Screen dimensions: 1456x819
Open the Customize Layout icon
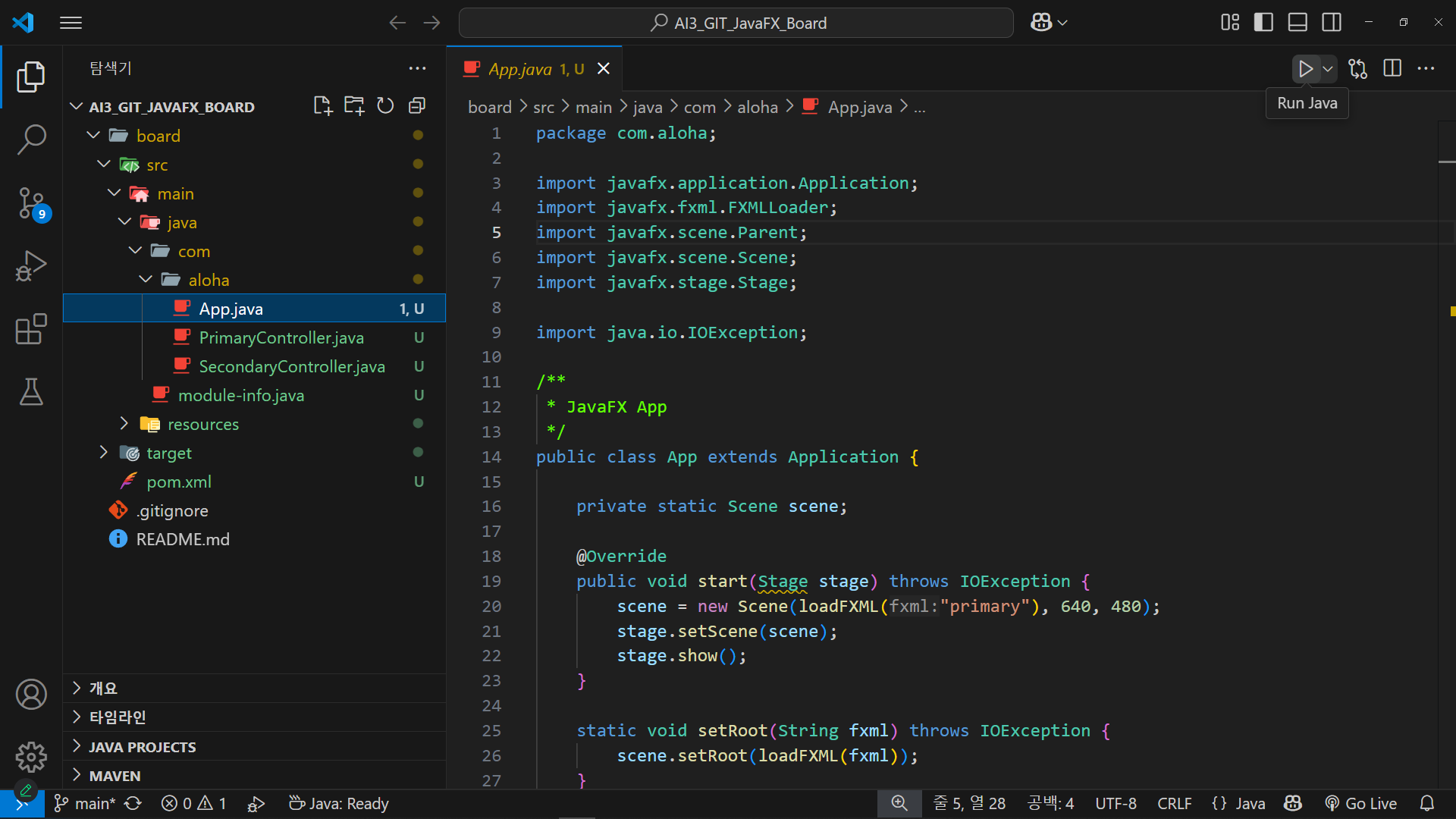click(x=1230, y=23)
